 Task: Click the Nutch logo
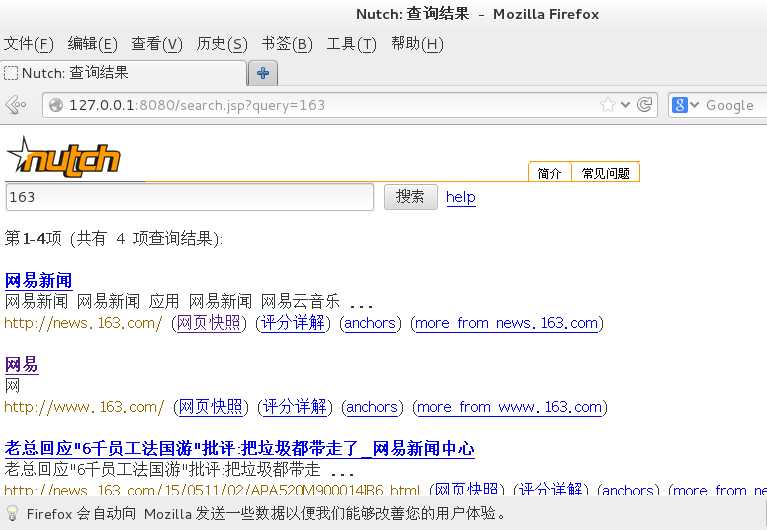point(64,158)
